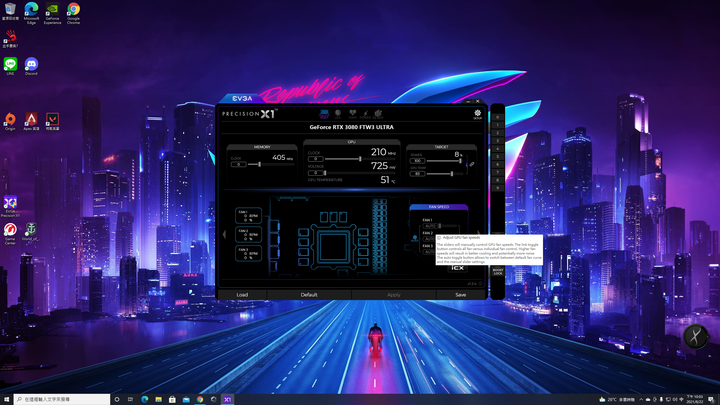Select profile slot 1
This screenshot has width=720, height=405.
497,125
